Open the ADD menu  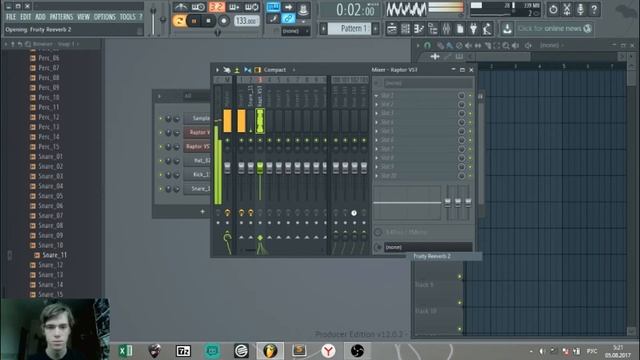[x=40, y=17]
